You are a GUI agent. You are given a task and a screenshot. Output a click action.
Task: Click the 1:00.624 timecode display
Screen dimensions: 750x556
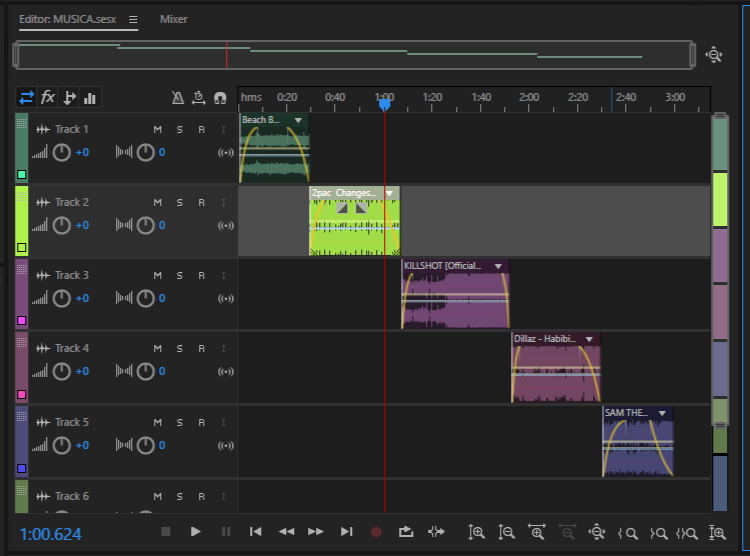(x=51, y=534)
